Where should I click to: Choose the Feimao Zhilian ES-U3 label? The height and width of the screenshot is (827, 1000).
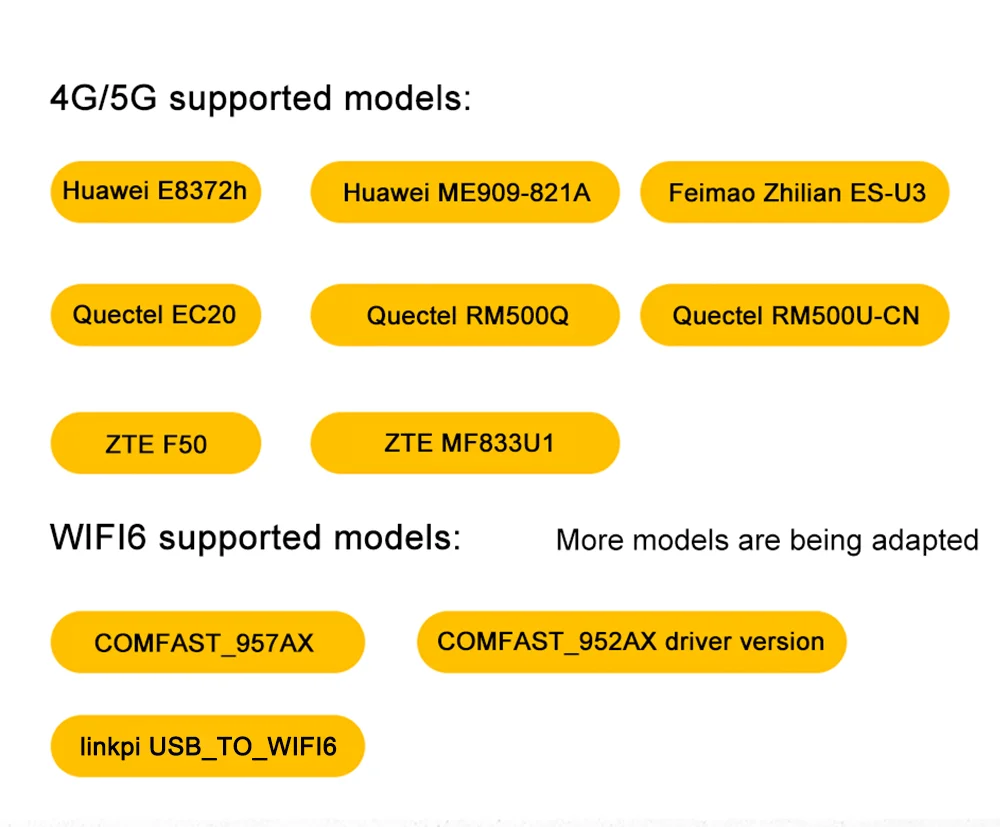pos(794,192)
